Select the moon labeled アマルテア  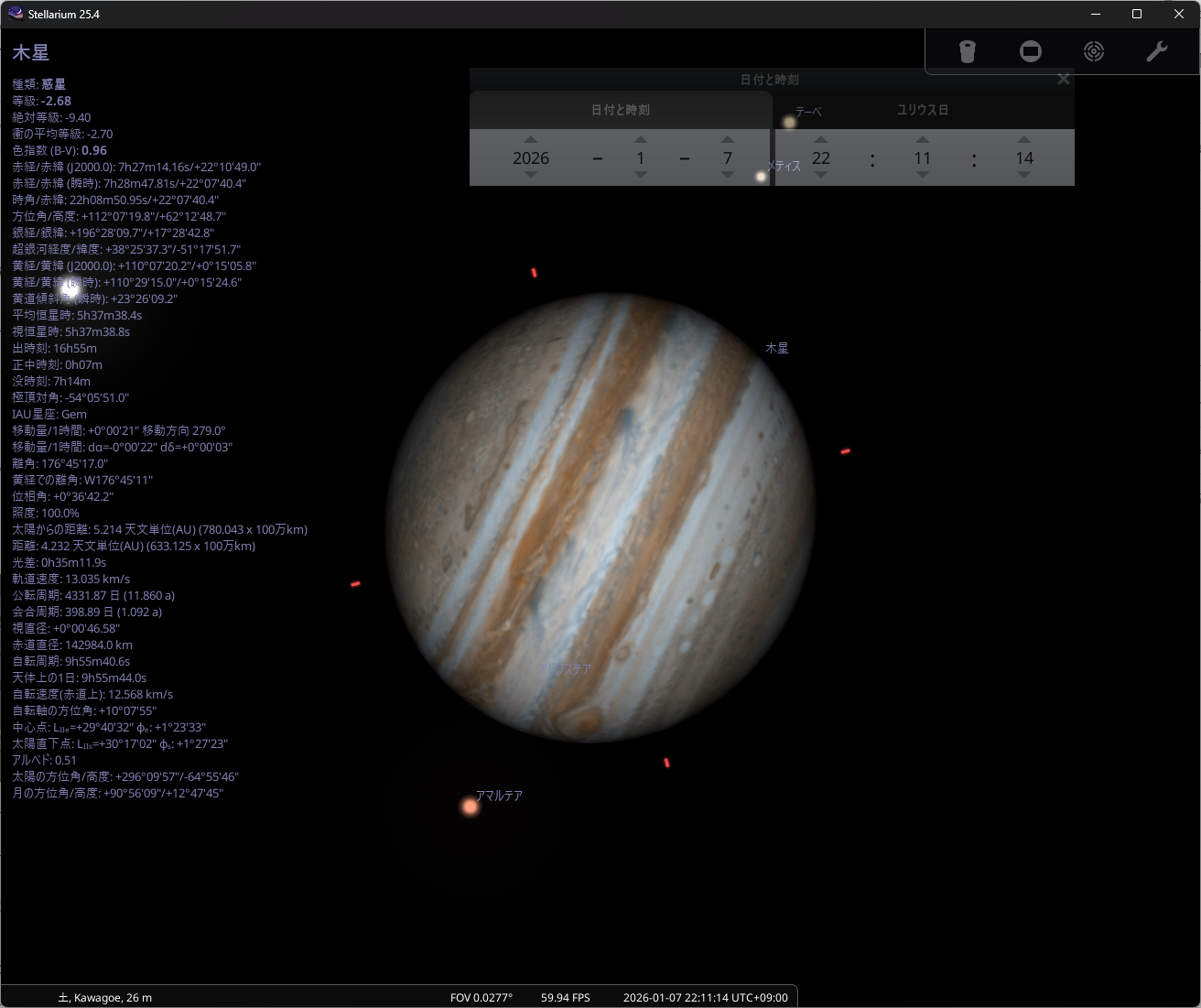[471, 807]
